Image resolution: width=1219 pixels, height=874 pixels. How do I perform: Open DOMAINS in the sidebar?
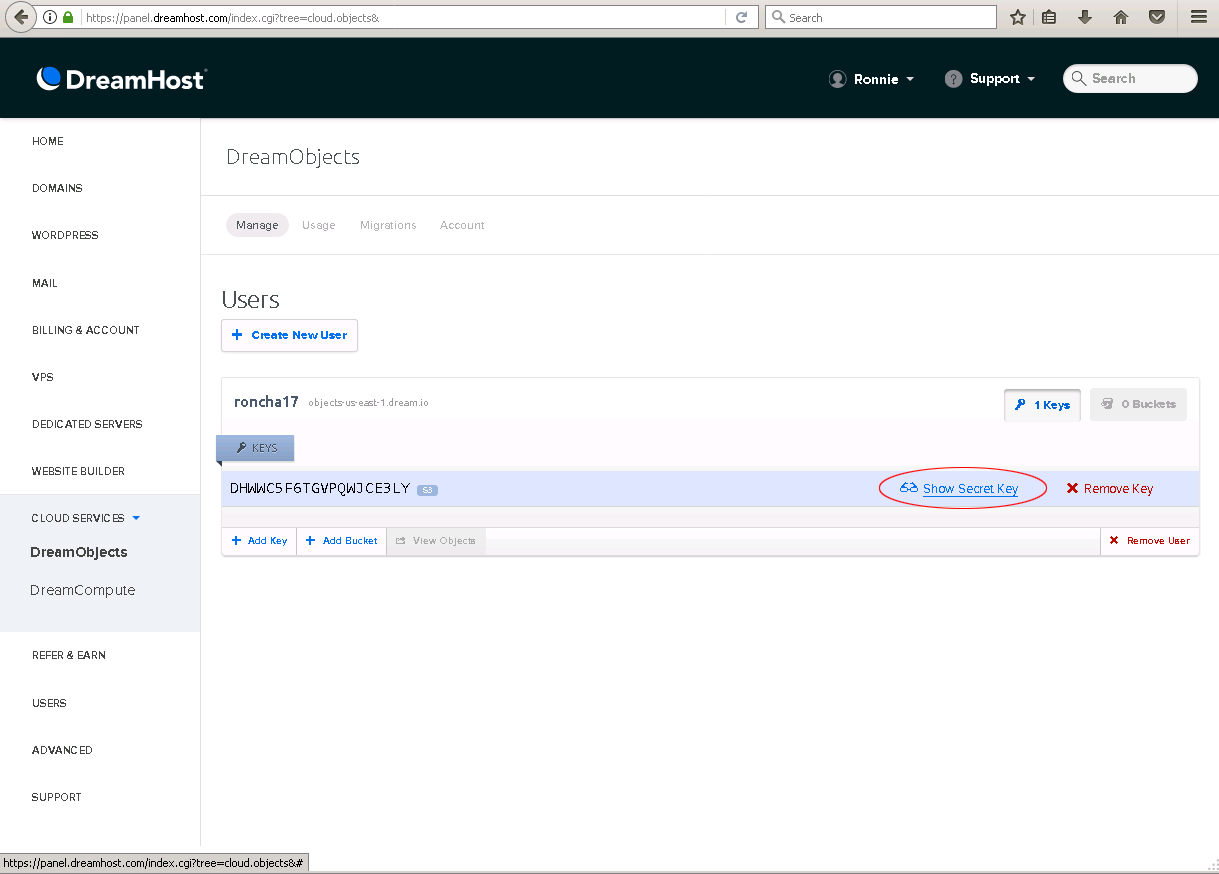click(57, 188)
